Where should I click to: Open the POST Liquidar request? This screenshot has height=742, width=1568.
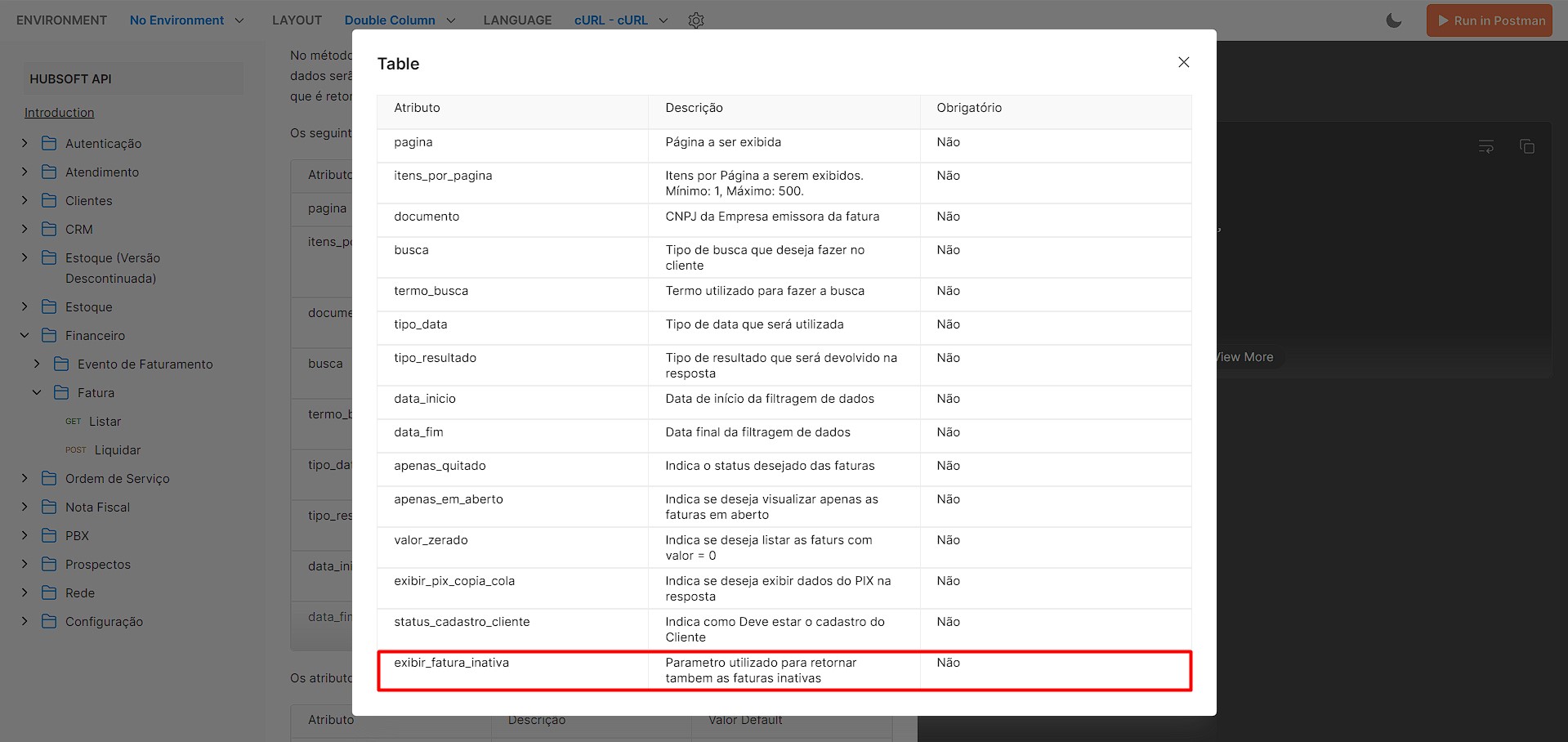[103, 450]
